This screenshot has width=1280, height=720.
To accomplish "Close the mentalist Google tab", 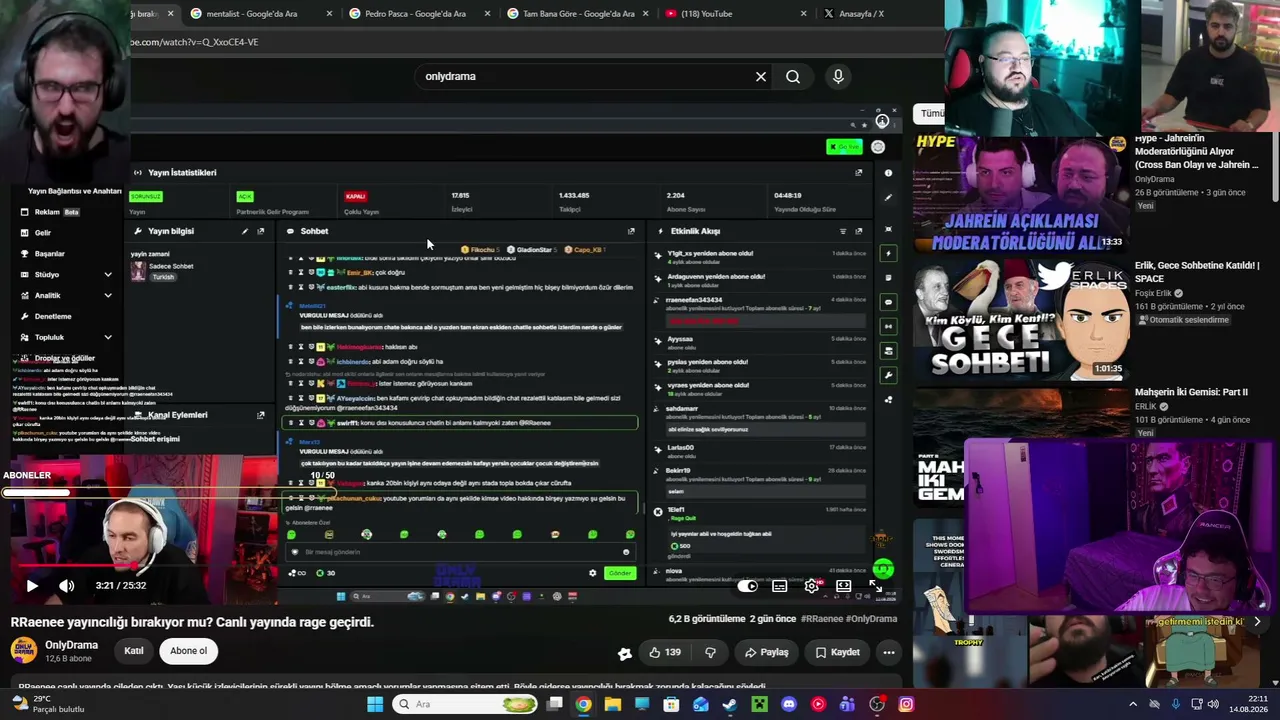I will [330, 14].
